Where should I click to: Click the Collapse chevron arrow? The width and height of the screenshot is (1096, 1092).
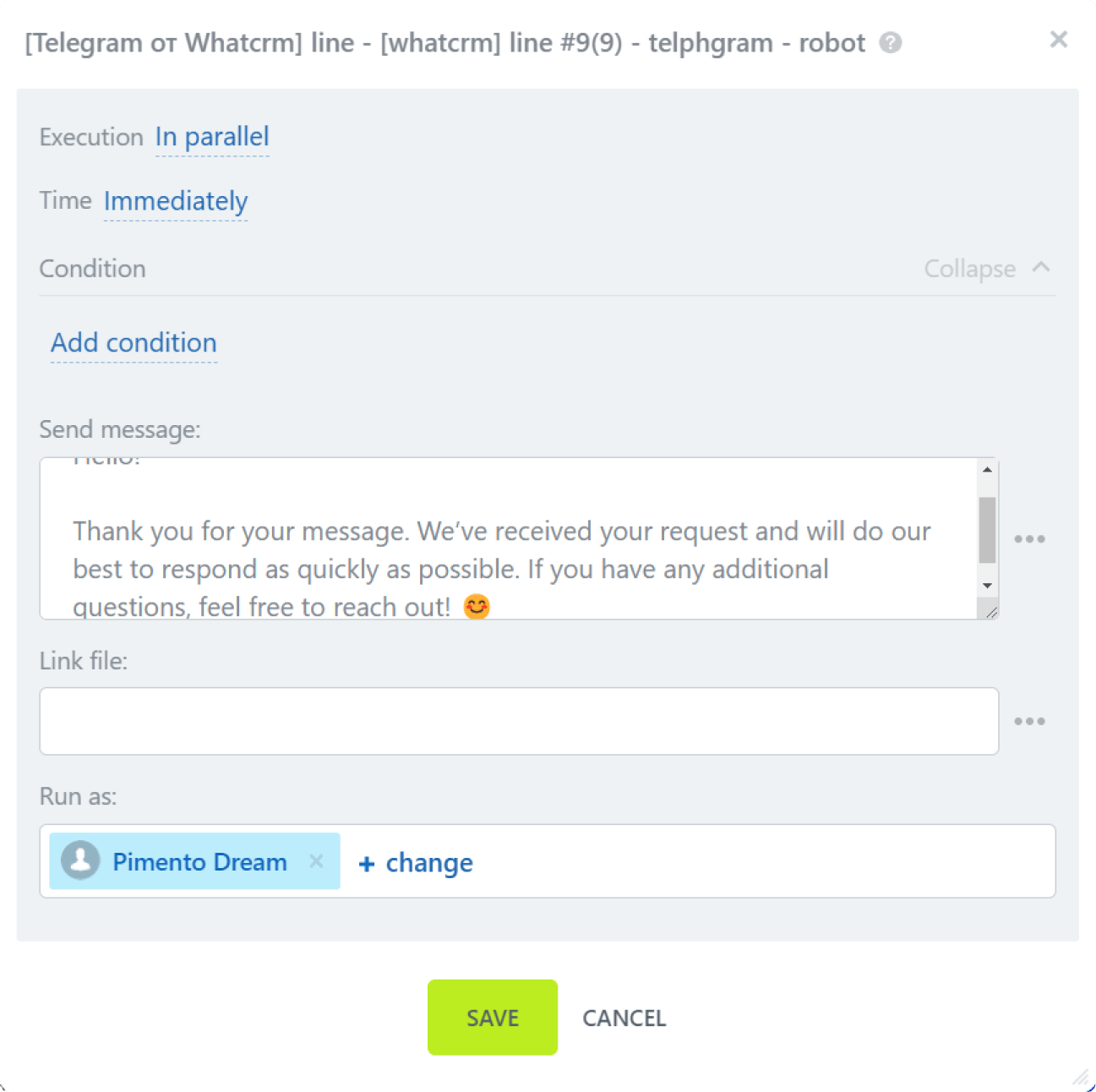pos(1043,267)
